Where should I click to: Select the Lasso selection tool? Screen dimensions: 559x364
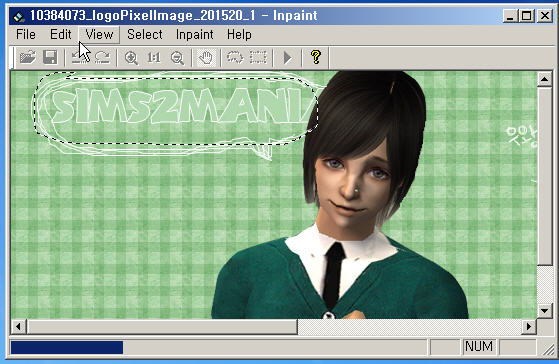(235, 57)
